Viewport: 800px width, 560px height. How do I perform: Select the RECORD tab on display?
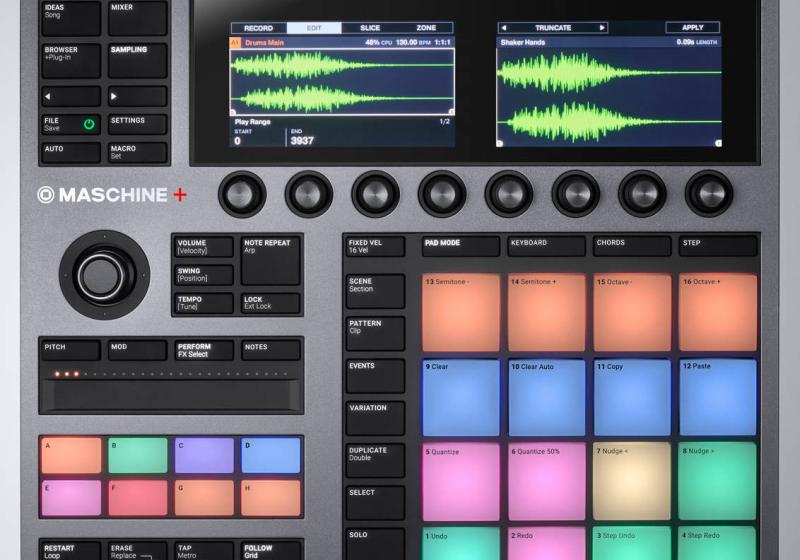pos(259,28)
